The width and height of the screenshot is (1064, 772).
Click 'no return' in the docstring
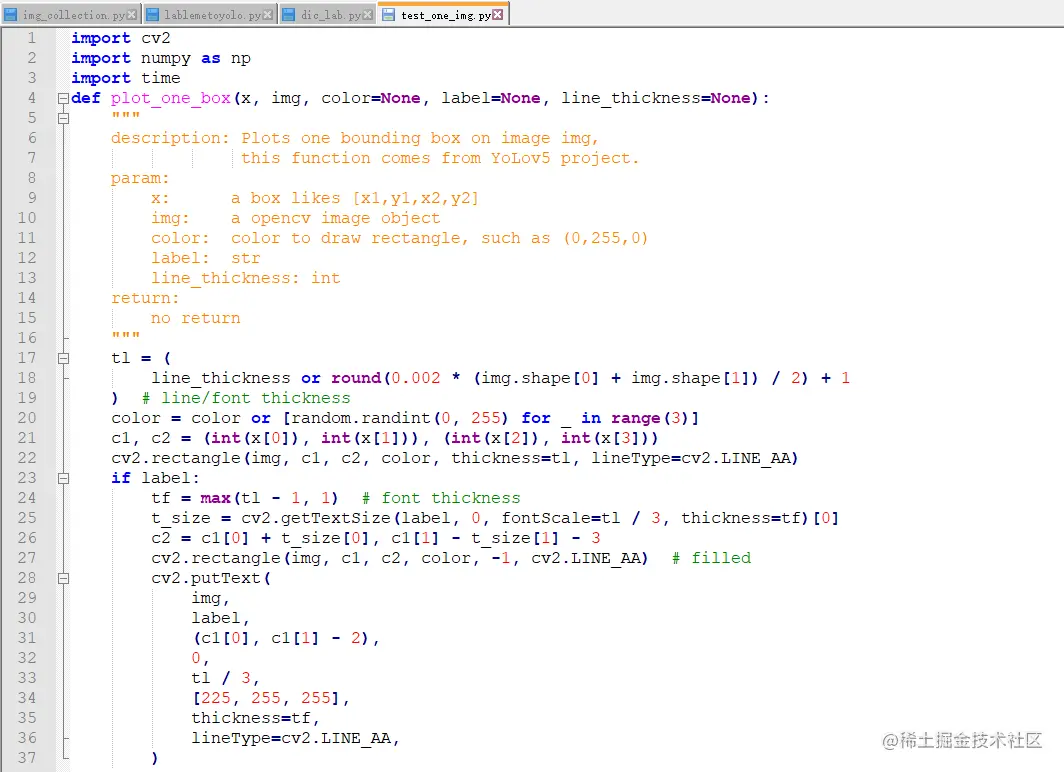tap(195, 318)
